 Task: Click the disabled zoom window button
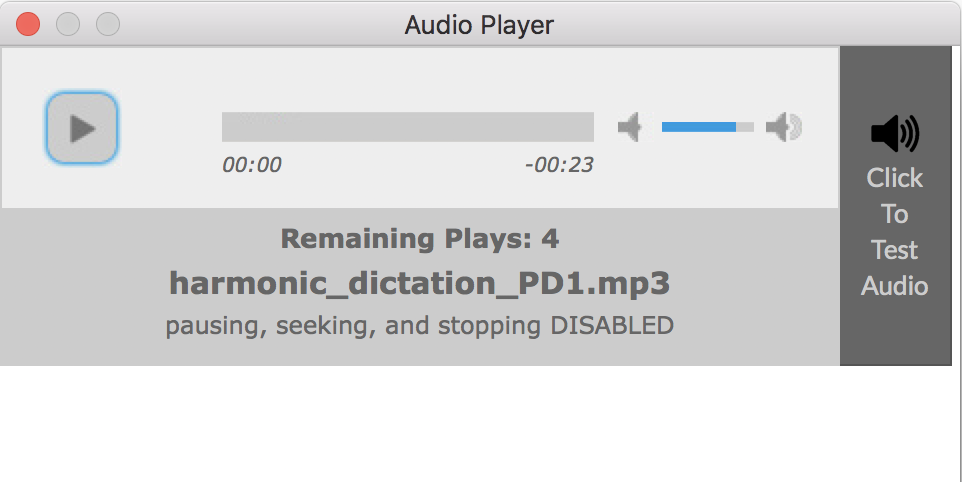[108, 25]
